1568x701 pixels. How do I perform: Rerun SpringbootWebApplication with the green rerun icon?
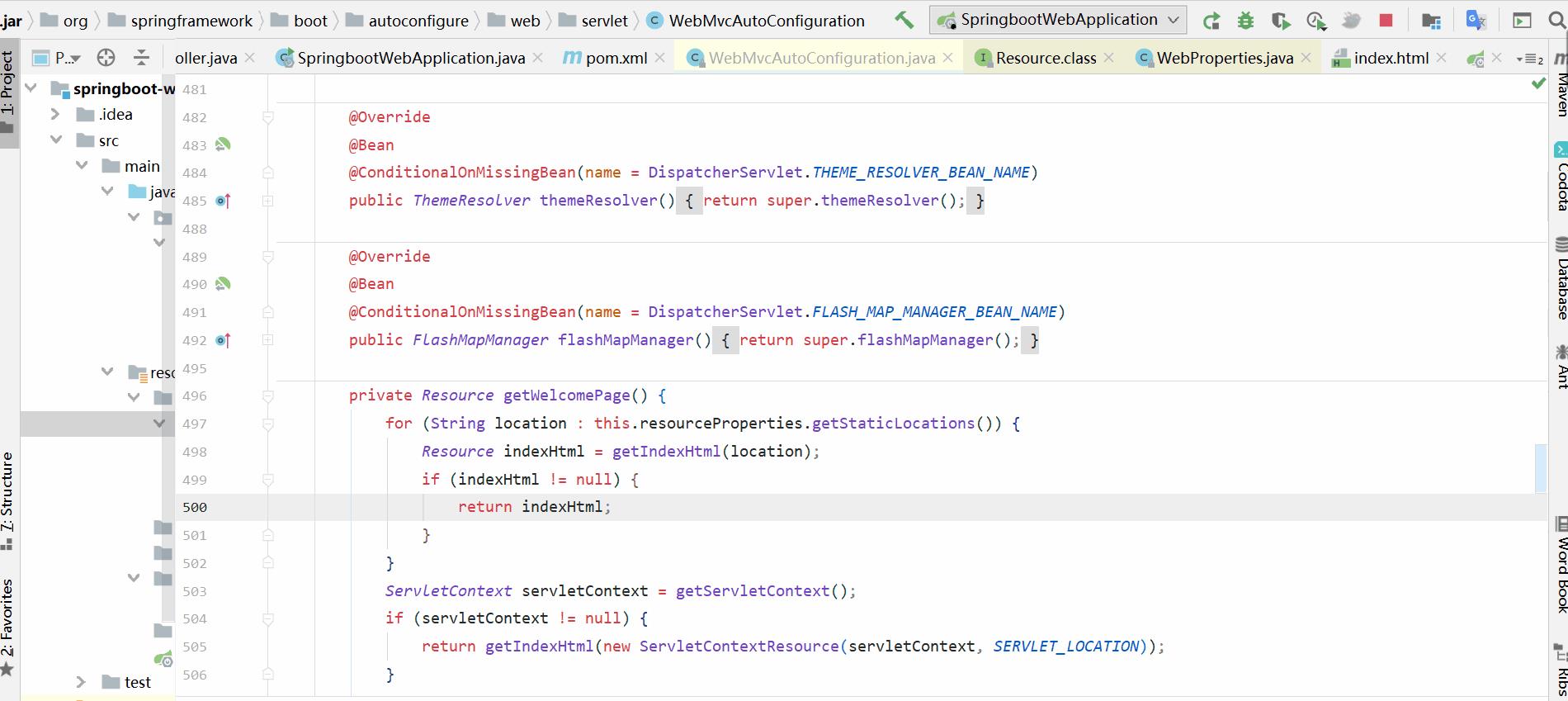(x=1211, y=21)
